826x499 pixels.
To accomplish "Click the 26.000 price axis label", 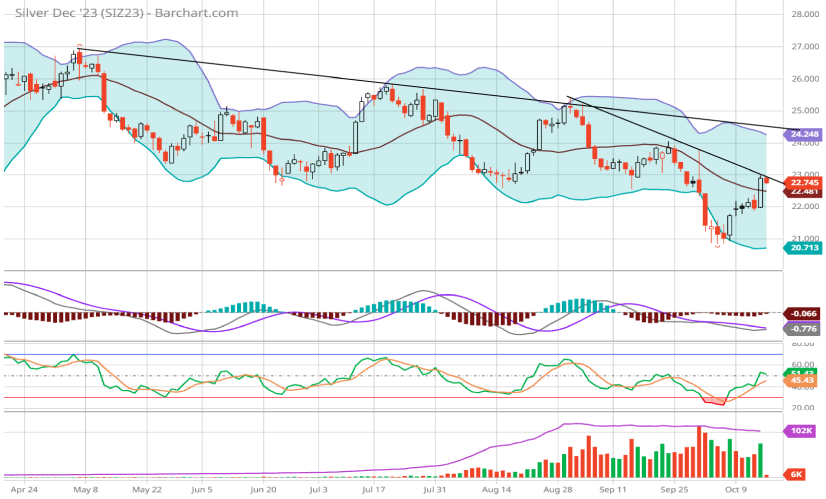I will (x=805, y=79).
